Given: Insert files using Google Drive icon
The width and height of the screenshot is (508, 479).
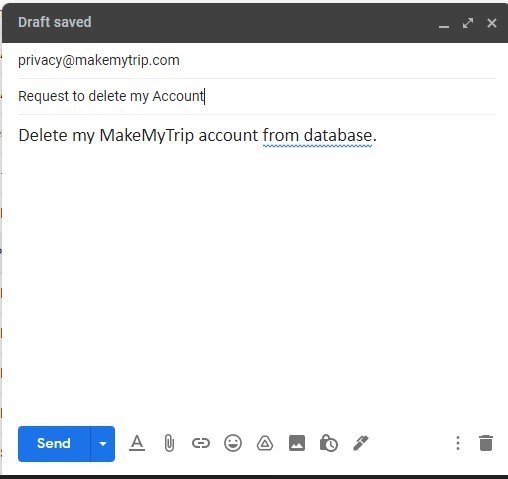Looking at the screenshot, I should [x=265, y=444].
